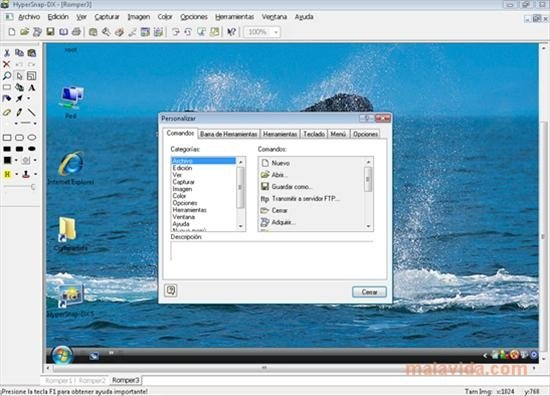The width and height of the screenshot is (550, 396).
Task: Select the paint bucket Fill tool
Action: [7, 99]
